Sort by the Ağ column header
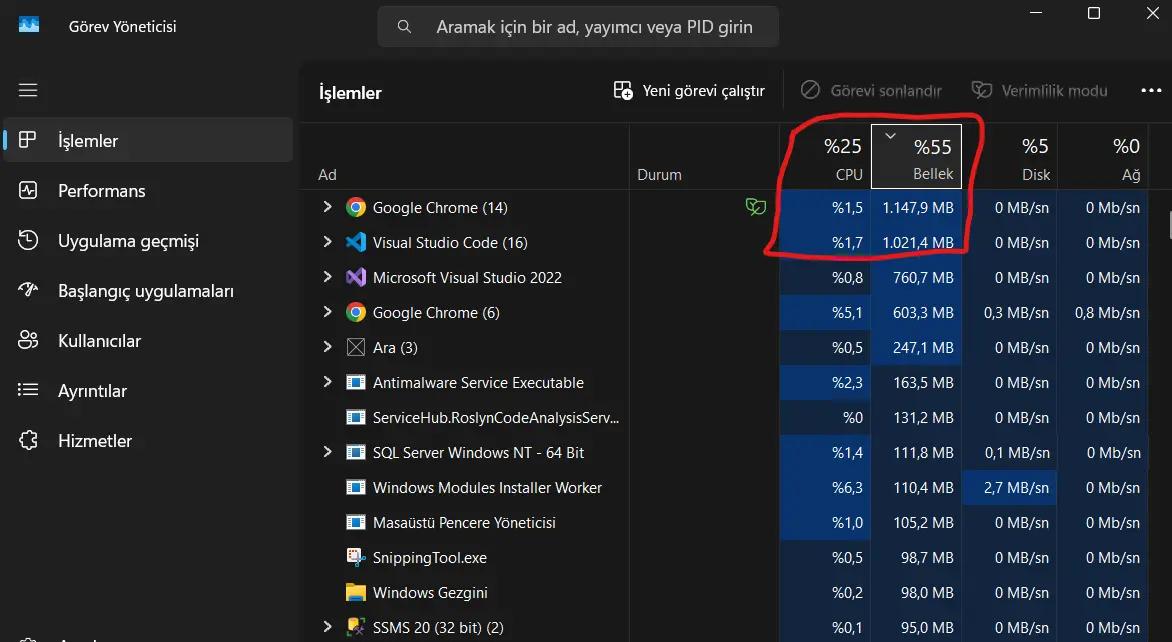The image size is (1172, 642). pyautogui.click(x=1103, y=157)
